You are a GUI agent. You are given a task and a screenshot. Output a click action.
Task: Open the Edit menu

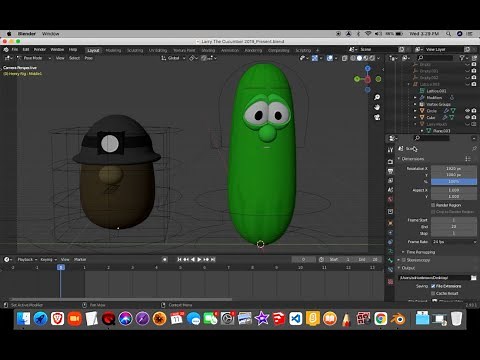click(x=26, y=50)
